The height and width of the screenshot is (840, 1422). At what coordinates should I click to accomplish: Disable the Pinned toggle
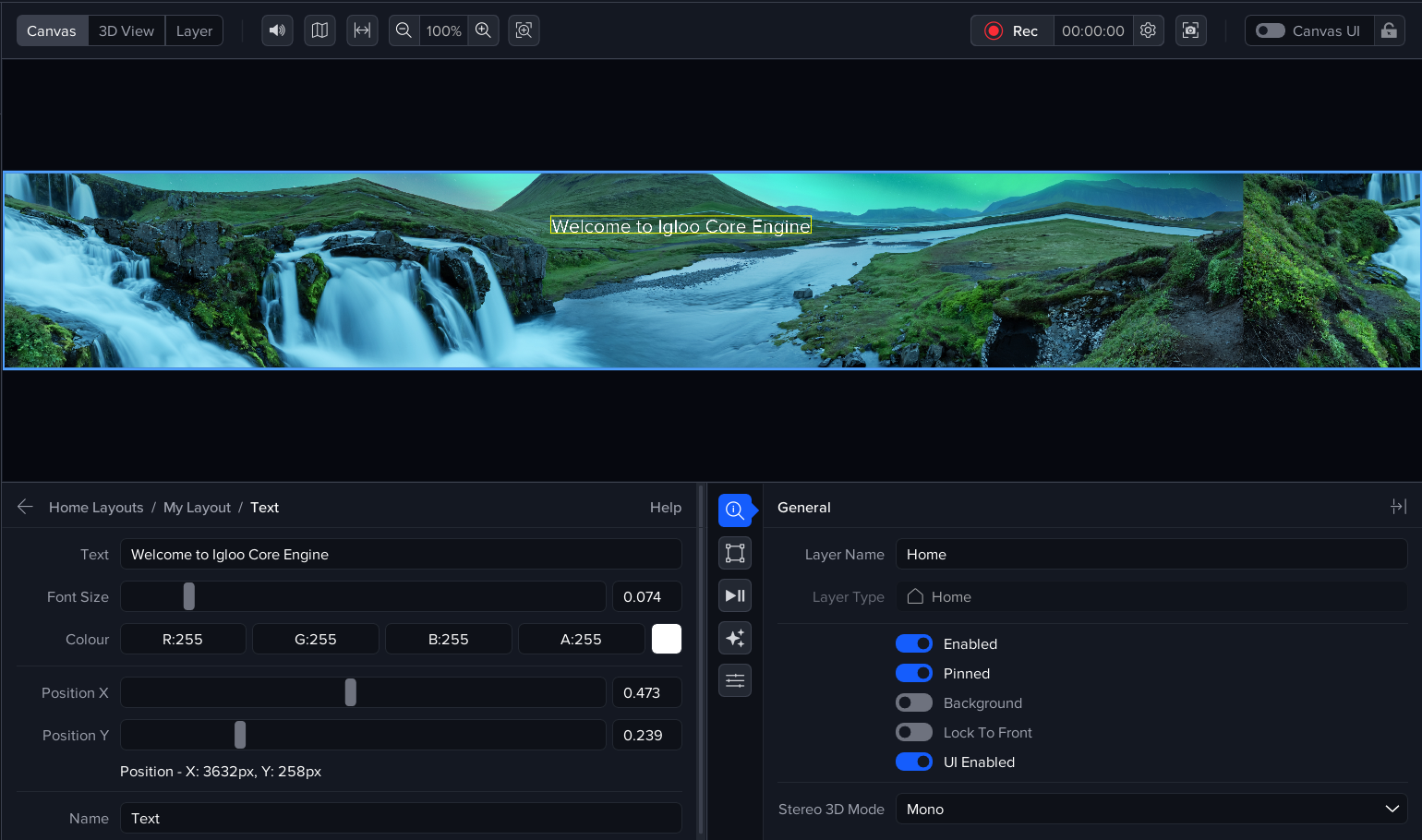(x=914, y=673)
